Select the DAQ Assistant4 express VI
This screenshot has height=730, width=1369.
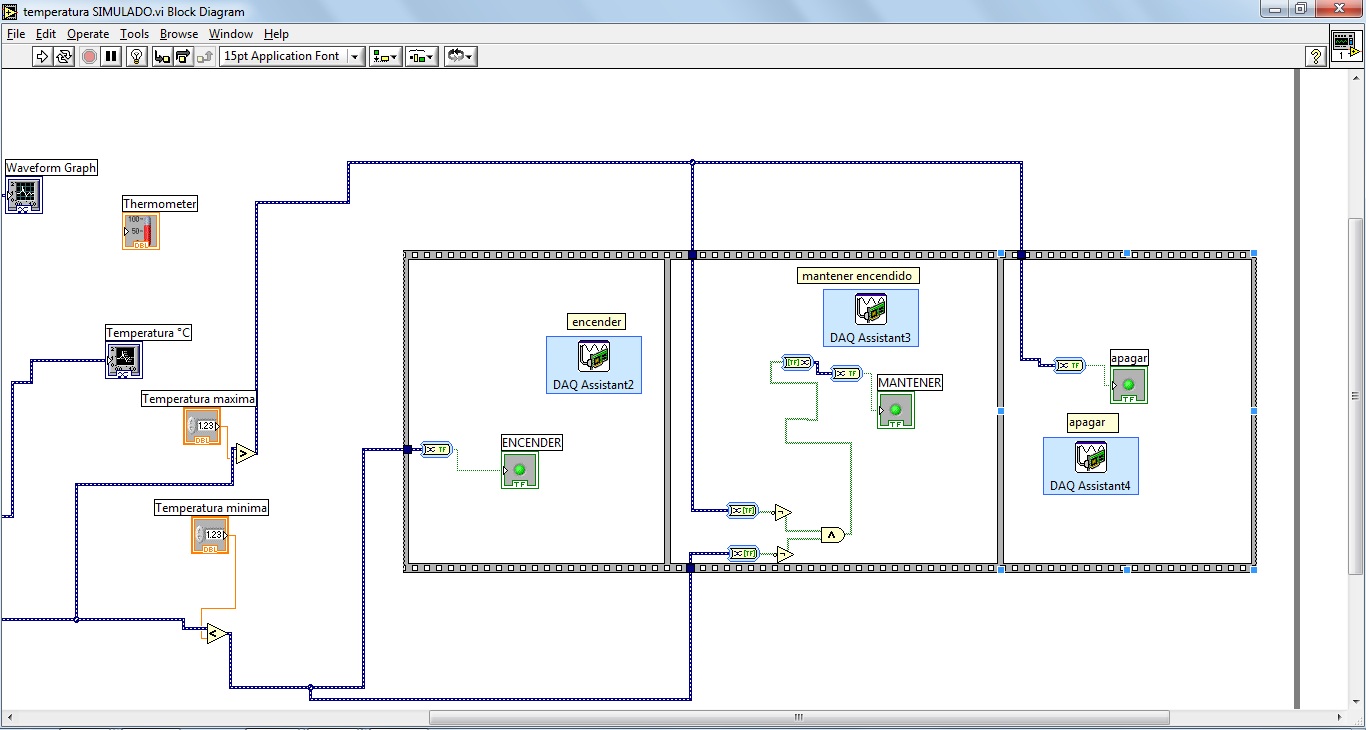click(x=1091, y=466)
